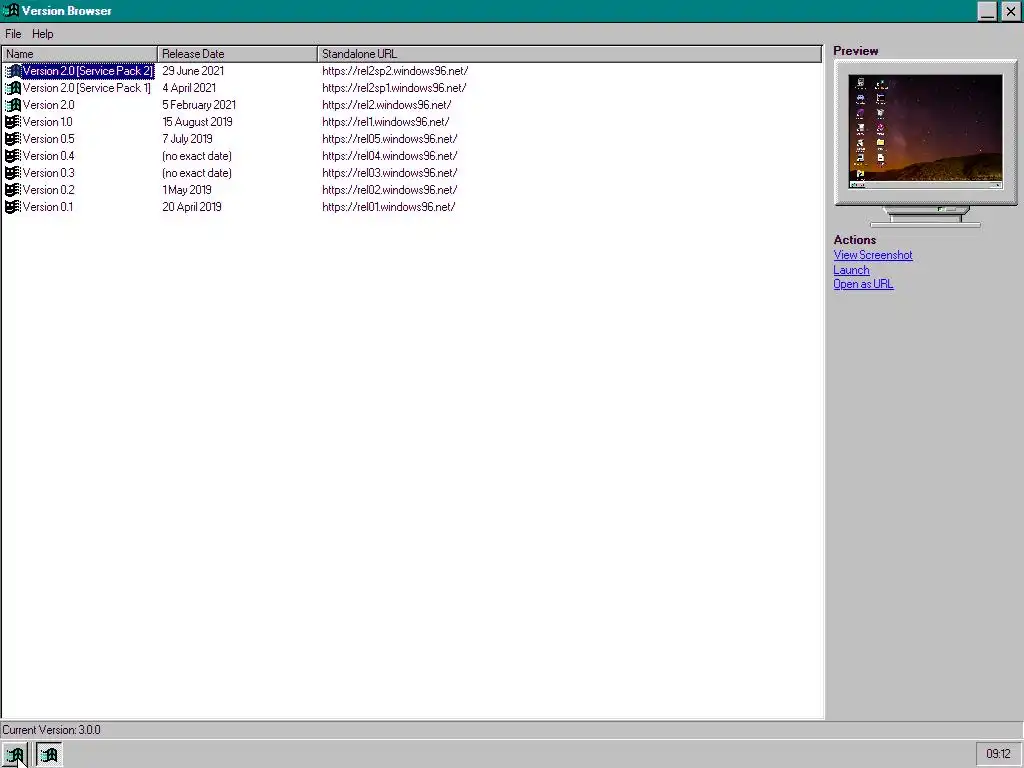
Task: Click the icon beside Version 2.0 [Service Pack 1]
Action: [x=13, y=88]
